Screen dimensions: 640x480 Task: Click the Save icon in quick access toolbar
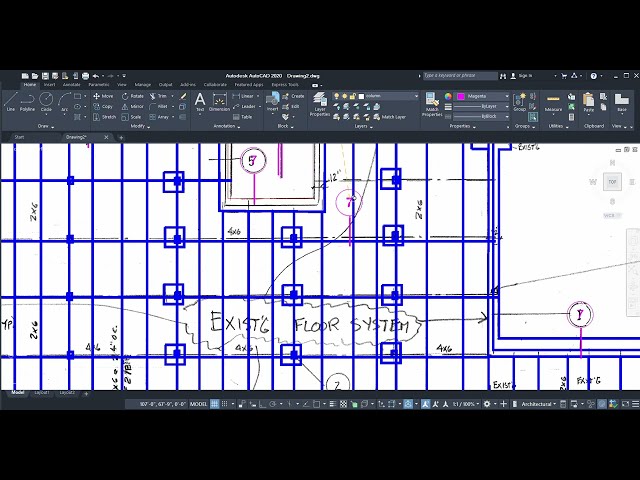45,76
